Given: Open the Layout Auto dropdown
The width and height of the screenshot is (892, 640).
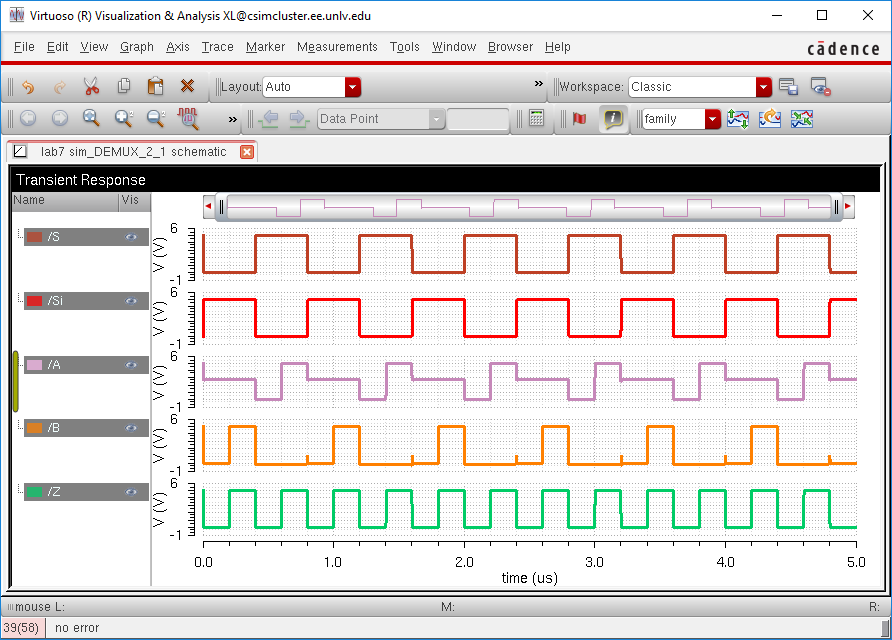Looking at the screenshot, I should [352, 87].
